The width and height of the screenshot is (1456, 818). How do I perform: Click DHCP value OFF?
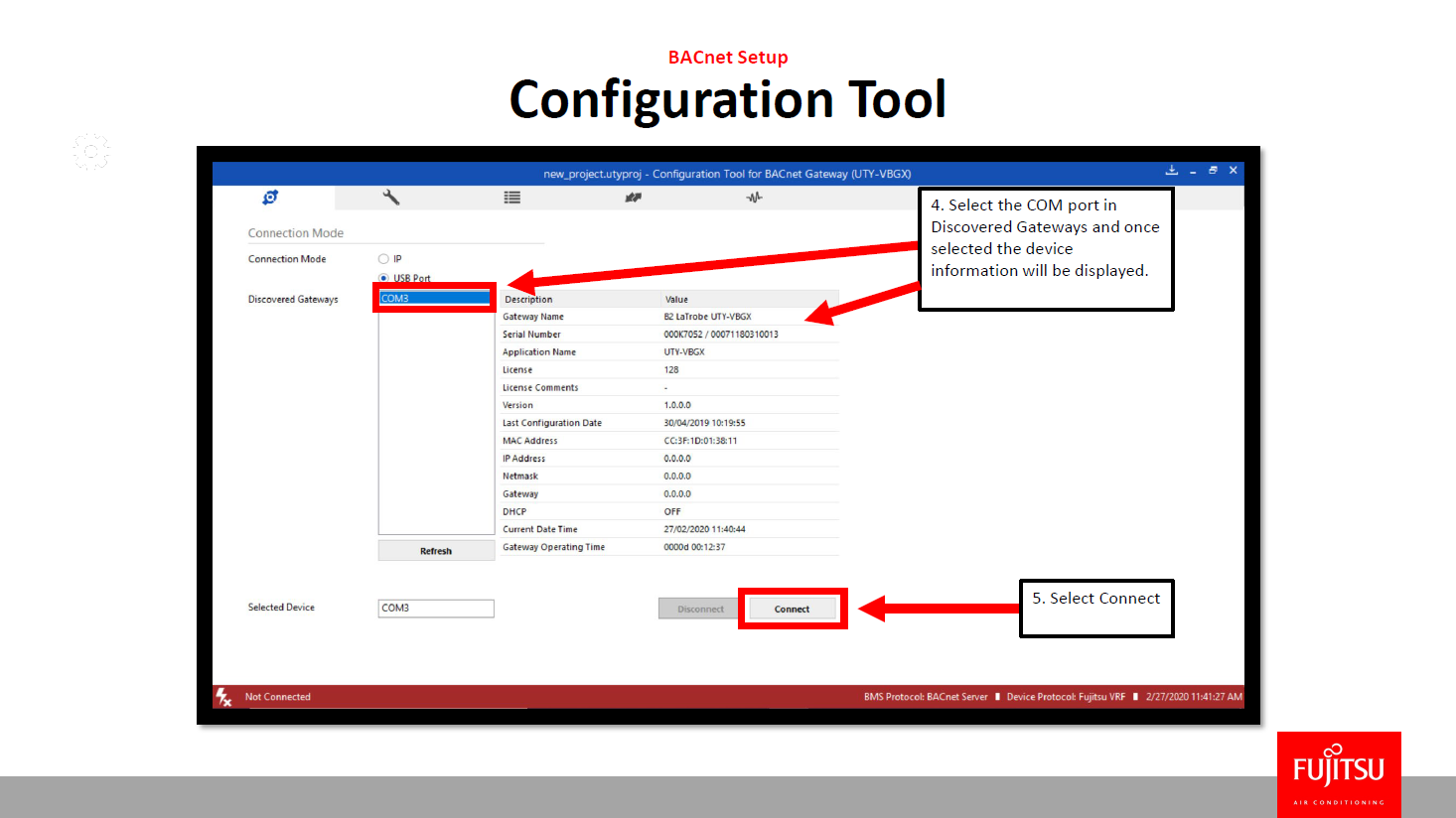(x=672, y=512)
